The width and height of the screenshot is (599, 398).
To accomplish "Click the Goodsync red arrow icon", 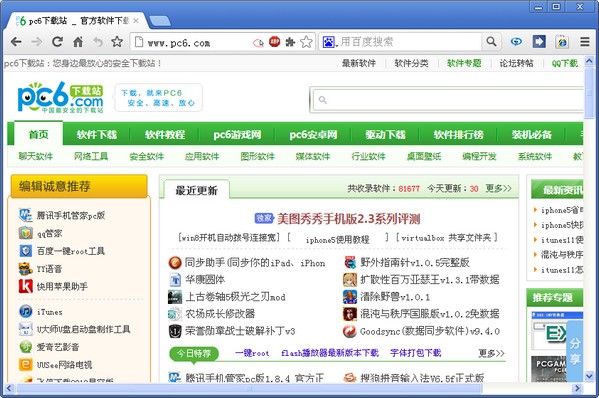I will (350, 331).
